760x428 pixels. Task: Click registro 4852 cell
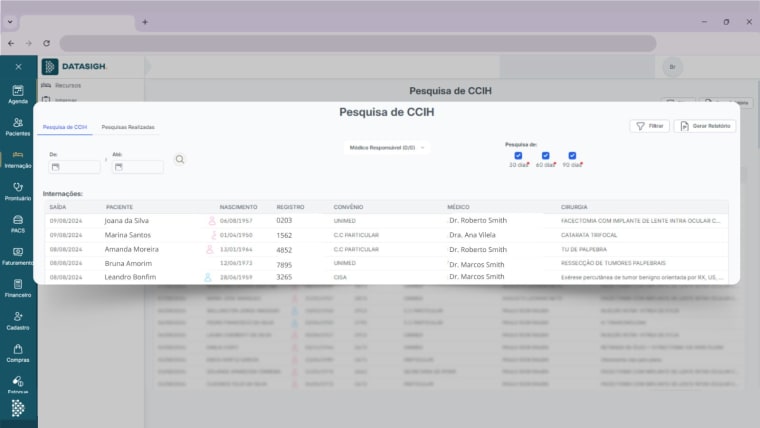284,250
